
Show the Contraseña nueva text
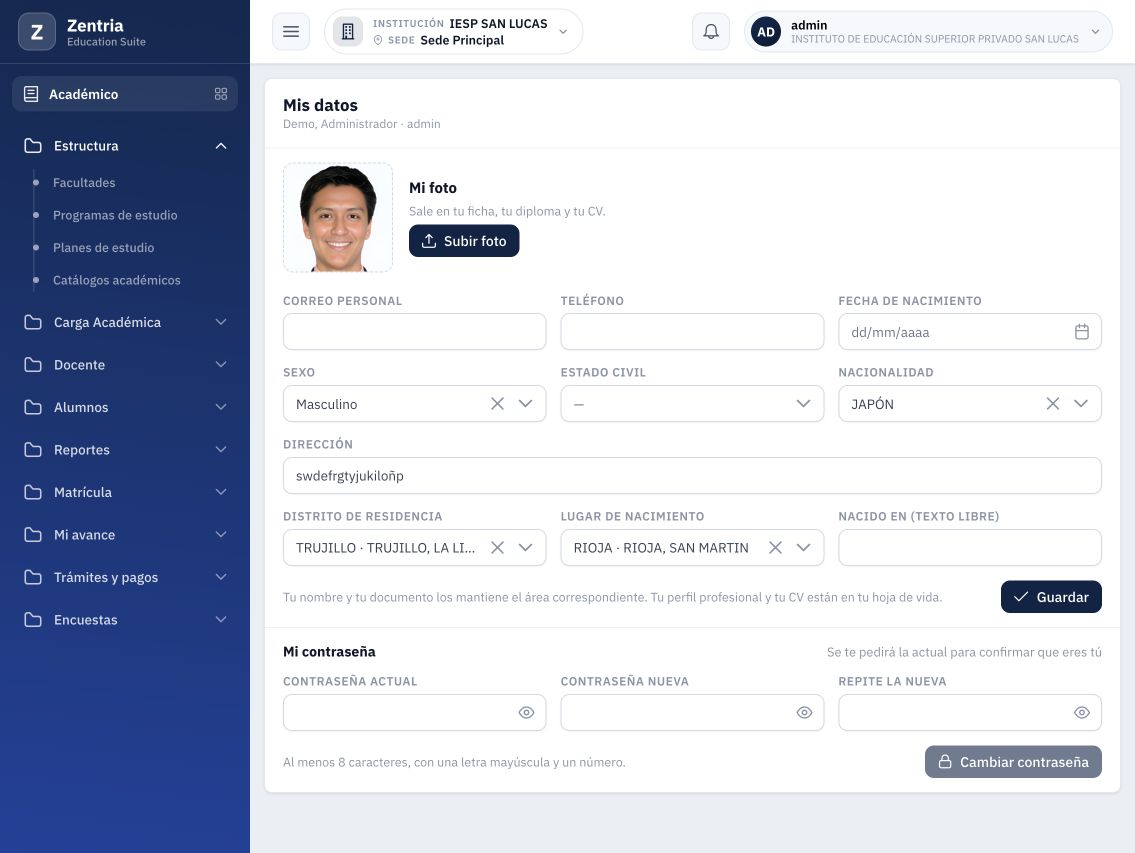coord(804,713)
